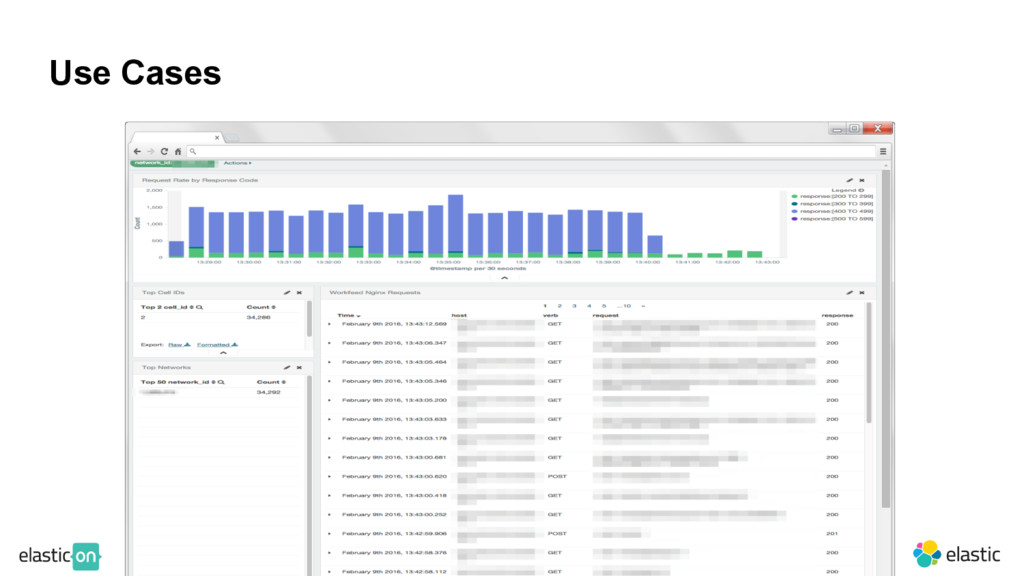Select response 400 TO 499 legend color
The image size is (1024, 576).
(x=794, y=211)
